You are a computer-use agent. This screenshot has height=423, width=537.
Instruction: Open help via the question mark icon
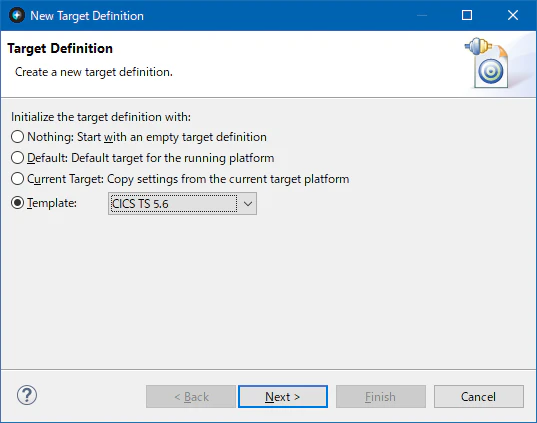point(27,395)
